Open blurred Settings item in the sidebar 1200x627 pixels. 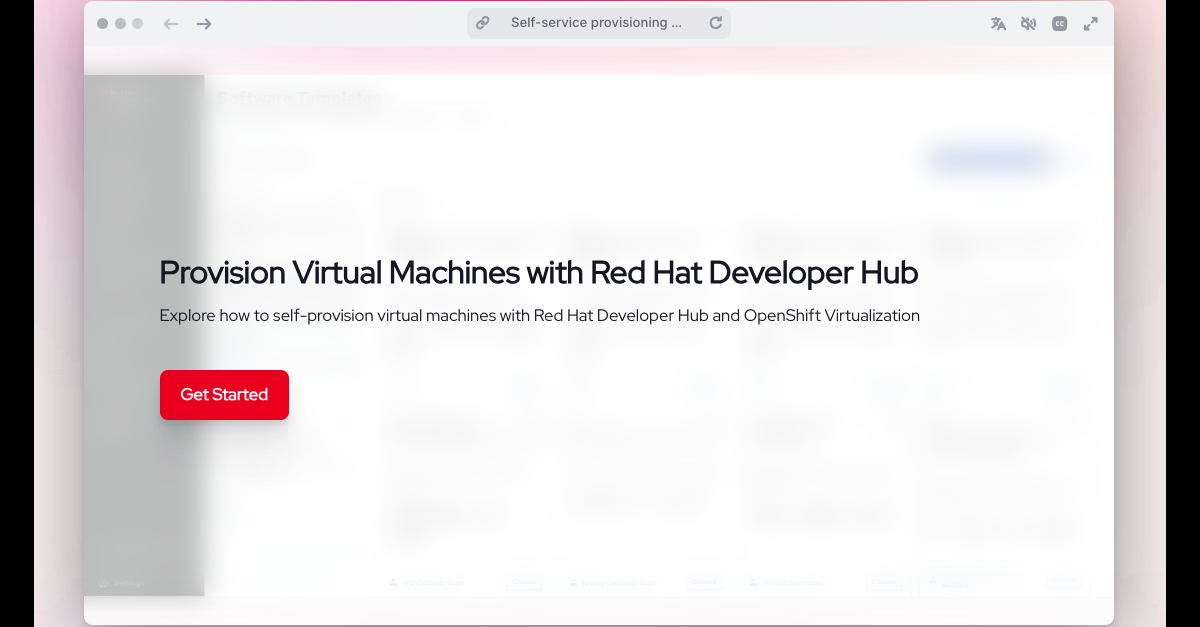pos(127,583)
